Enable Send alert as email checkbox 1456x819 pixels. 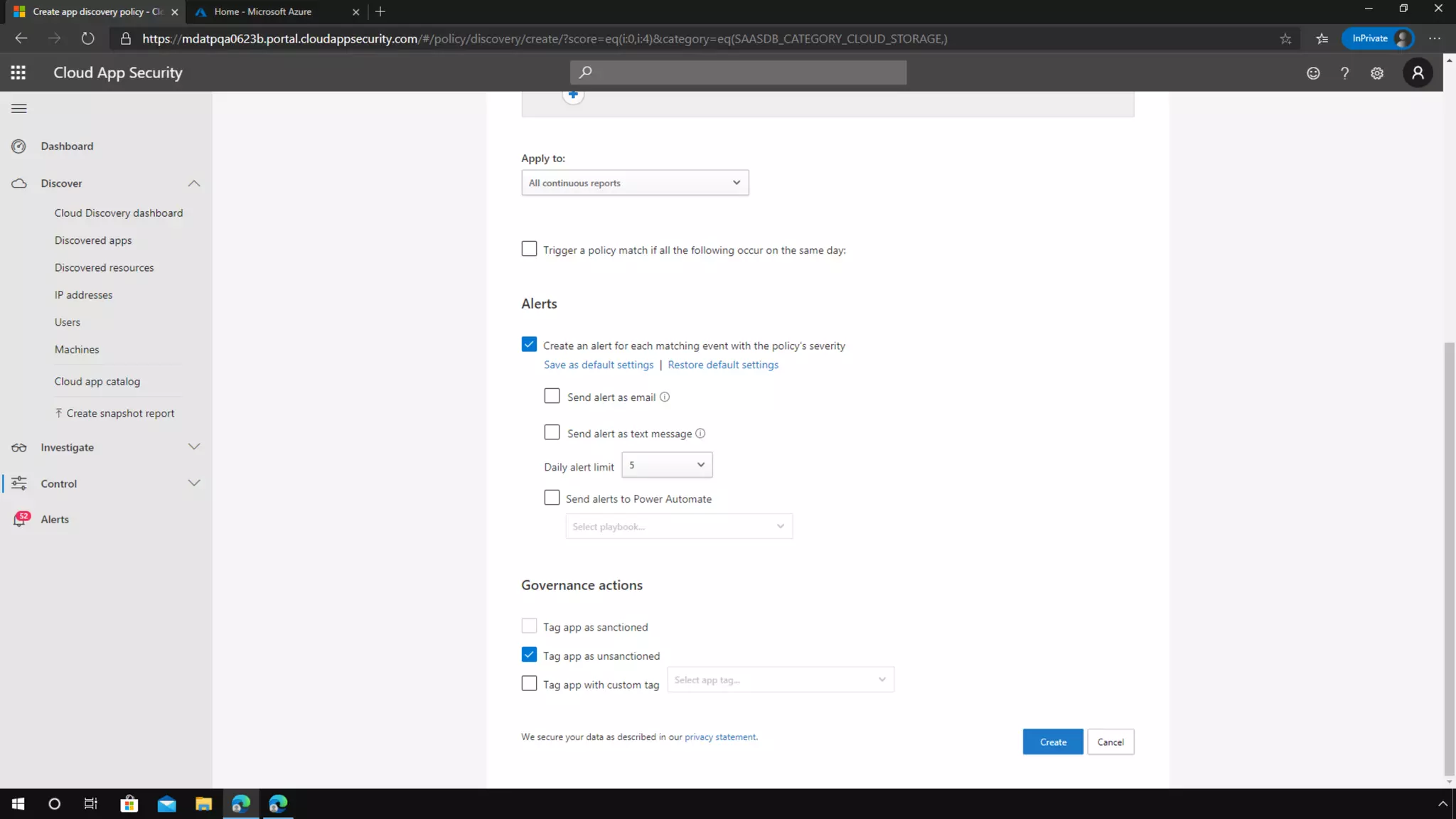tap(552, 396)
